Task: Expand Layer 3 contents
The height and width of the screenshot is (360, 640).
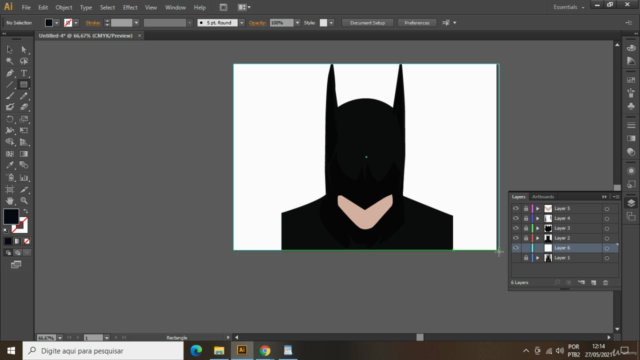Action: tap(538, 228)
